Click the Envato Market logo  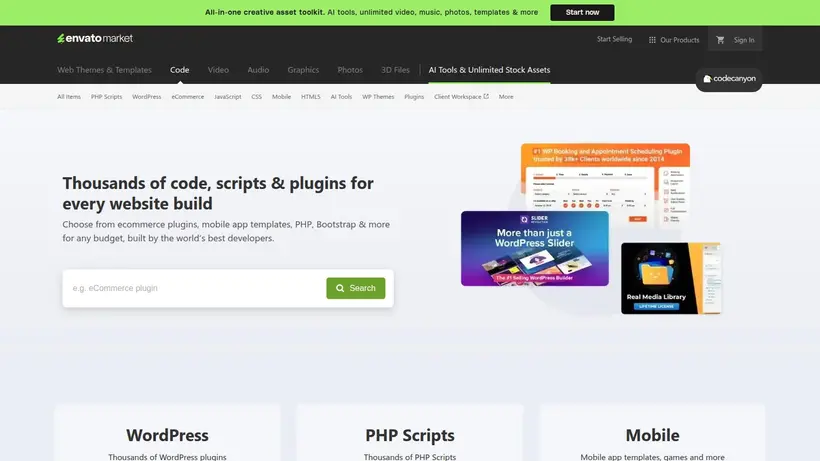tap(95, 38)
